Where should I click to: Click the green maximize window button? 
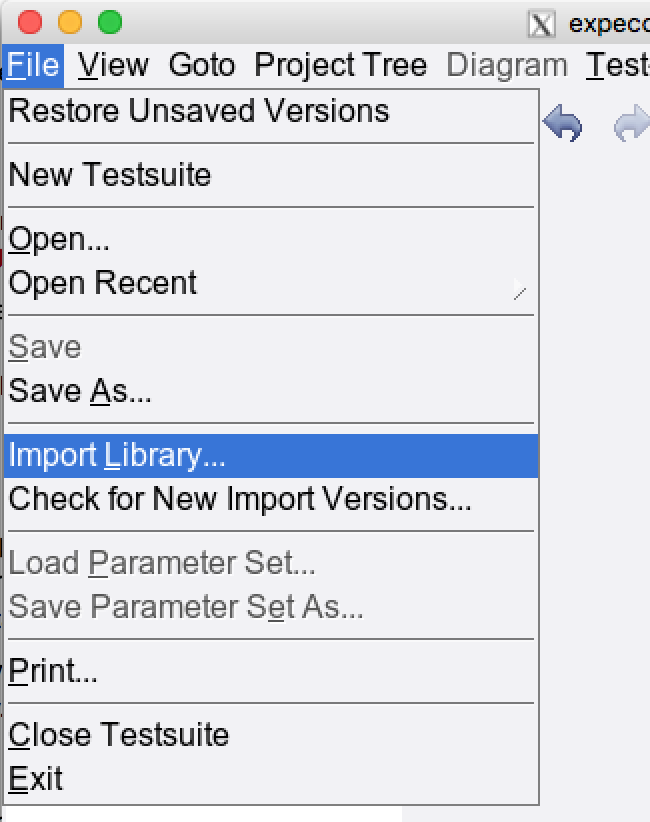(110, 22)
